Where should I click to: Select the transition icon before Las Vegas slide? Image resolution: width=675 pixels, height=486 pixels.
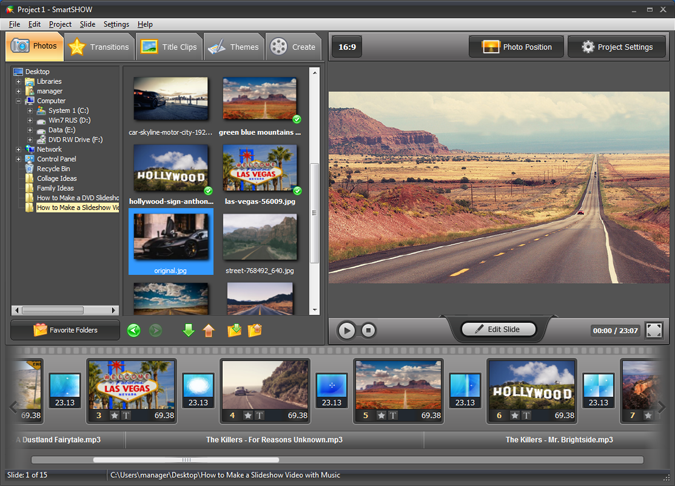65,390
